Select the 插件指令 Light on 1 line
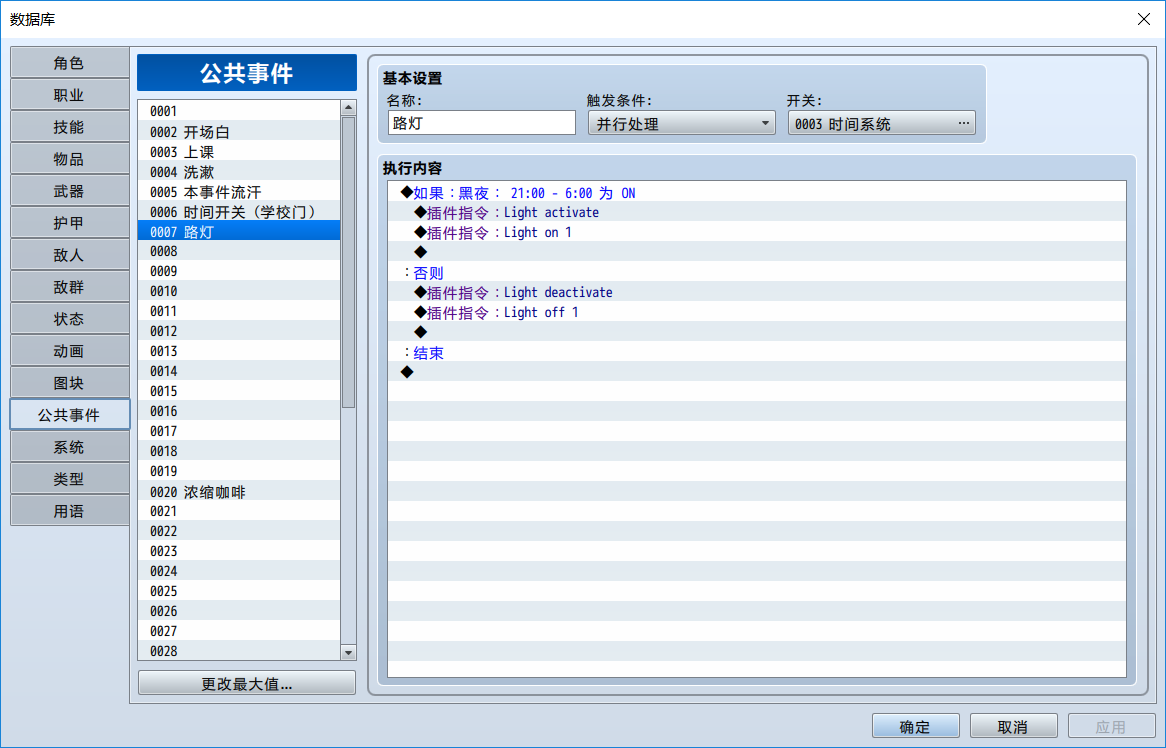 pyautogui.click(x=757, y=233)
